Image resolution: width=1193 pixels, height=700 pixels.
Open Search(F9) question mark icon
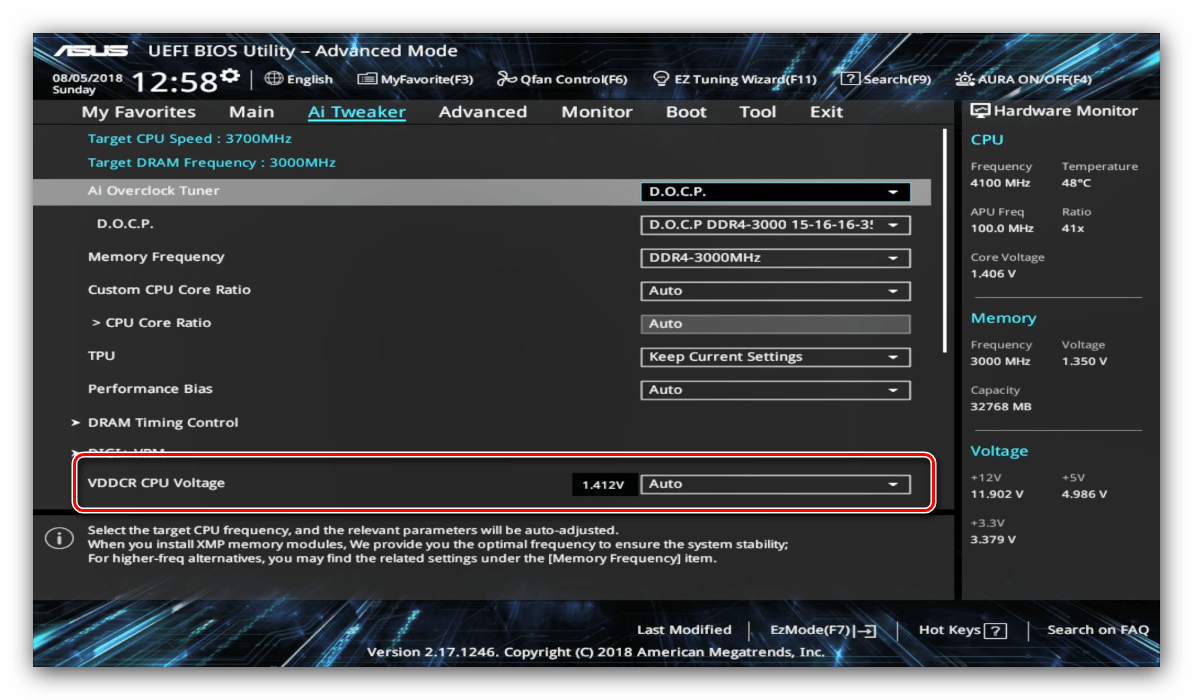tap(849, 79)
